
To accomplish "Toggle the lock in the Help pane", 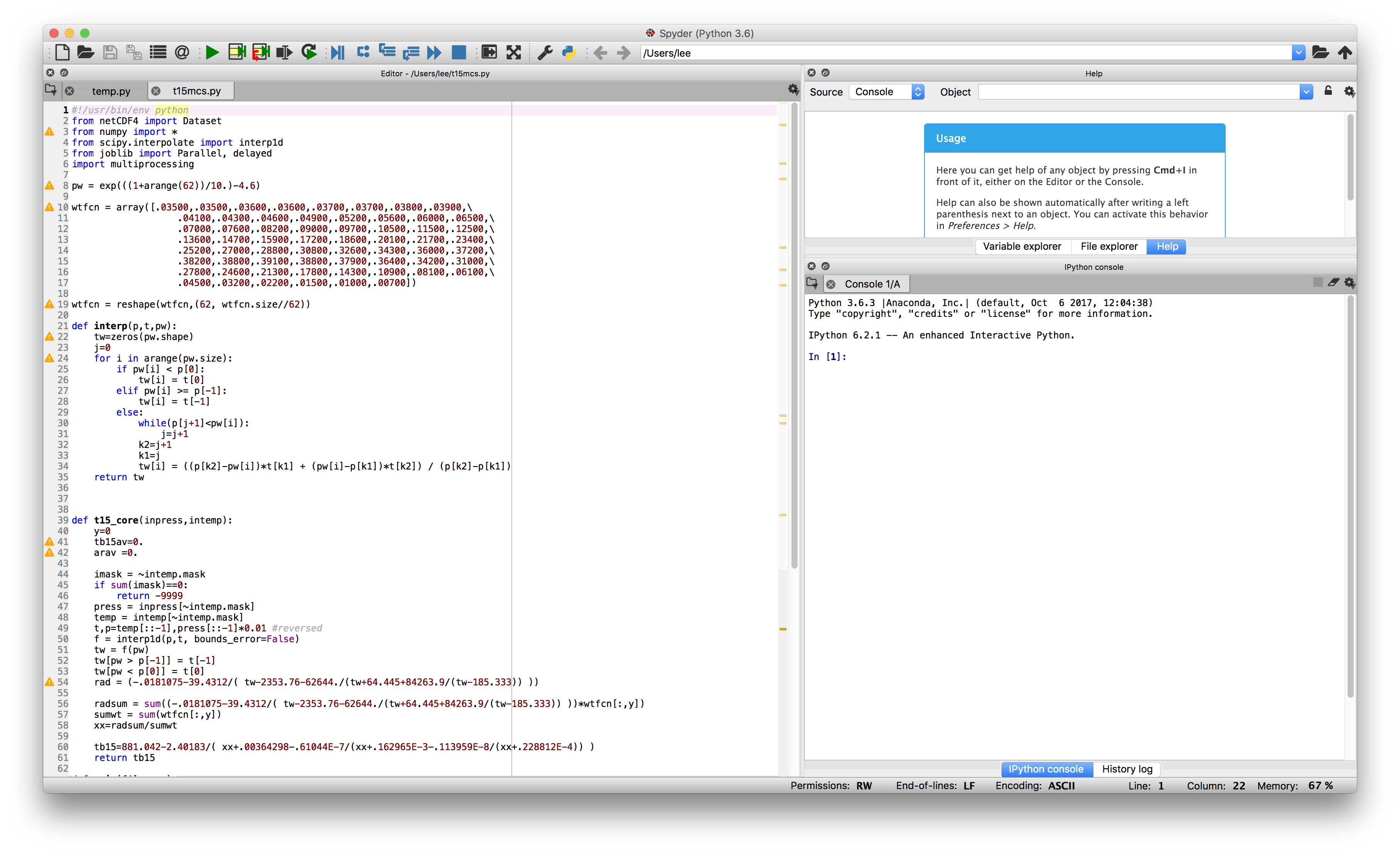I will tap(1328, 91).
